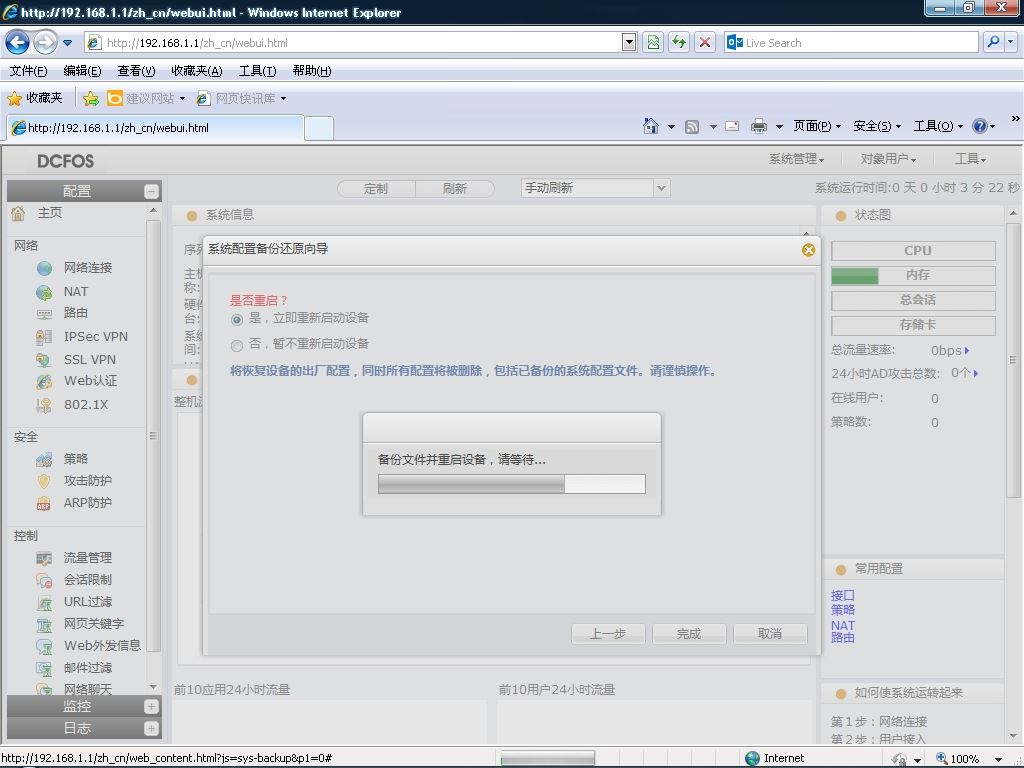
Task: Open the 帮助(H) menu
Action: pyautogui.click(x=312, y=71)
